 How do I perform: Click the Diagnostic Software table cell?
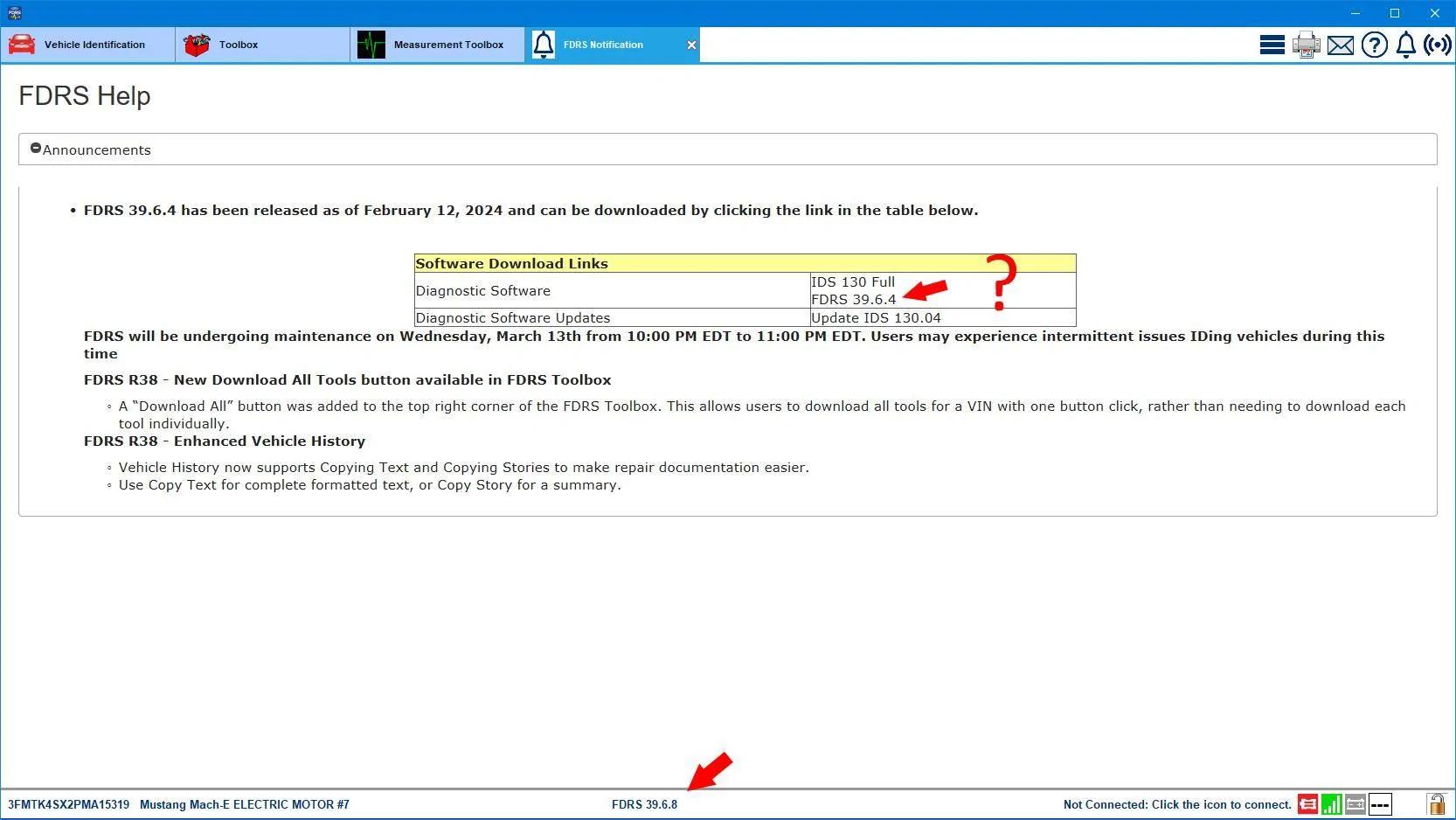pos(613,290)
